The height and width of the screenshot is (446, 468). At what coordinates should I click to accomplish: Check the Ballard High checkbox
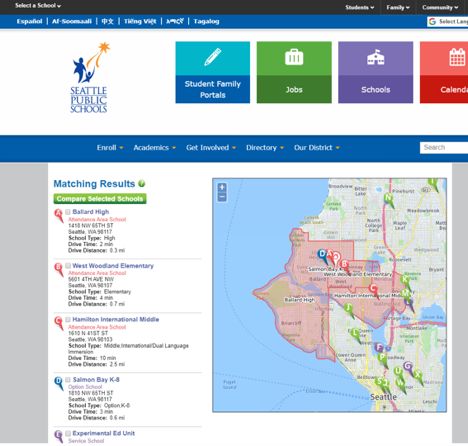coord(68,212)
